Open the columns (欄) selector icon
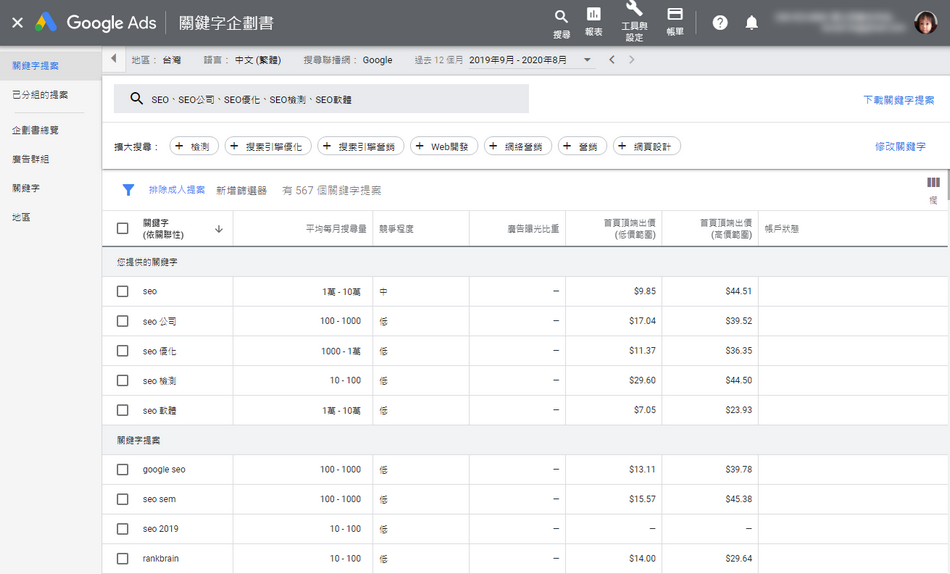The image size is (950, 574). point(933,182)
